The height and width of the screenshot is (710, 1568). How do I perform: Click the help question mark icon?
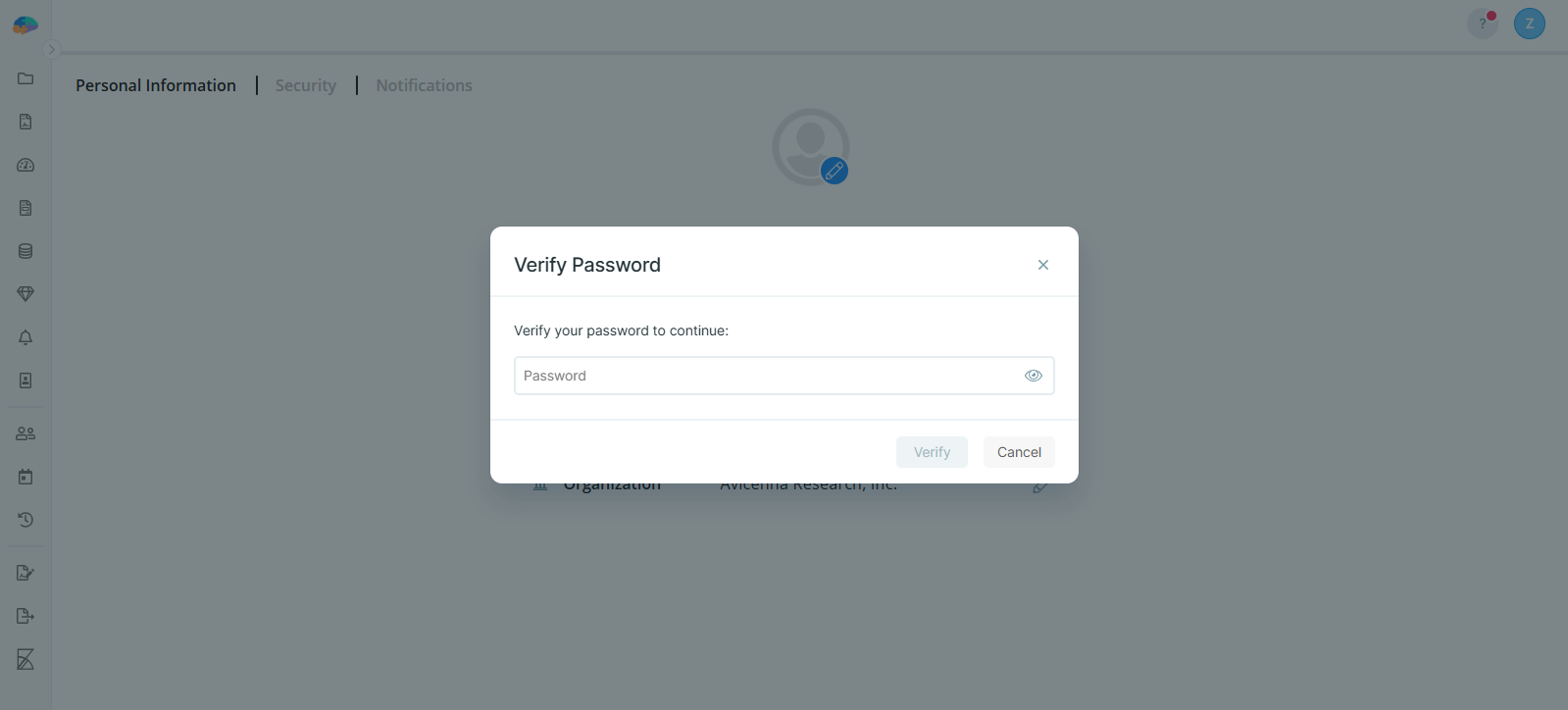tap(1482, 24)
